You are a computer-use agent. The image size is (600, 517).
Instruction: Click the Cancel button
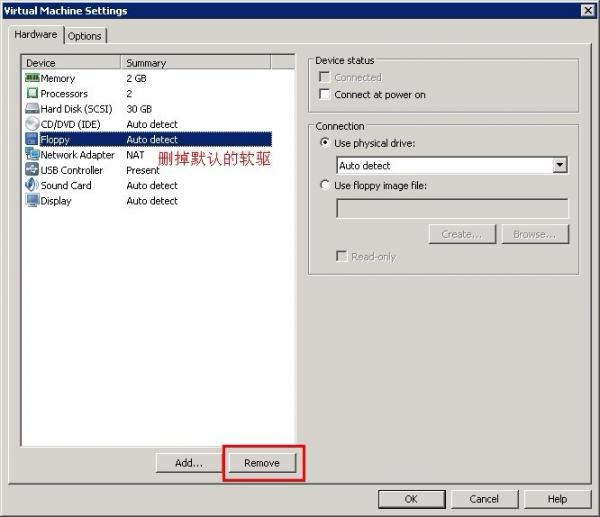pyautogui.click(x=484, y=499)
